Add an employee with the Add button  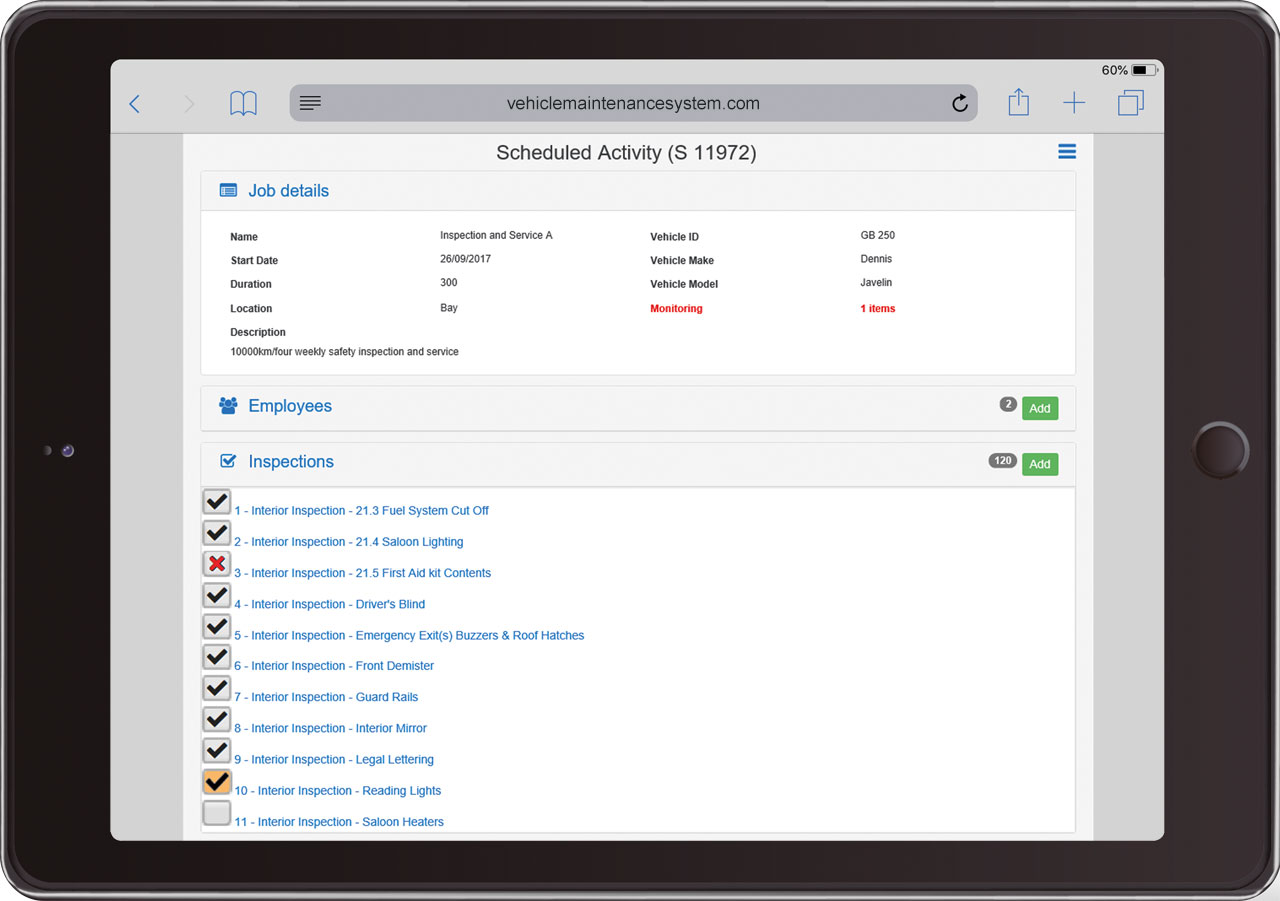tap(1040, 408)
